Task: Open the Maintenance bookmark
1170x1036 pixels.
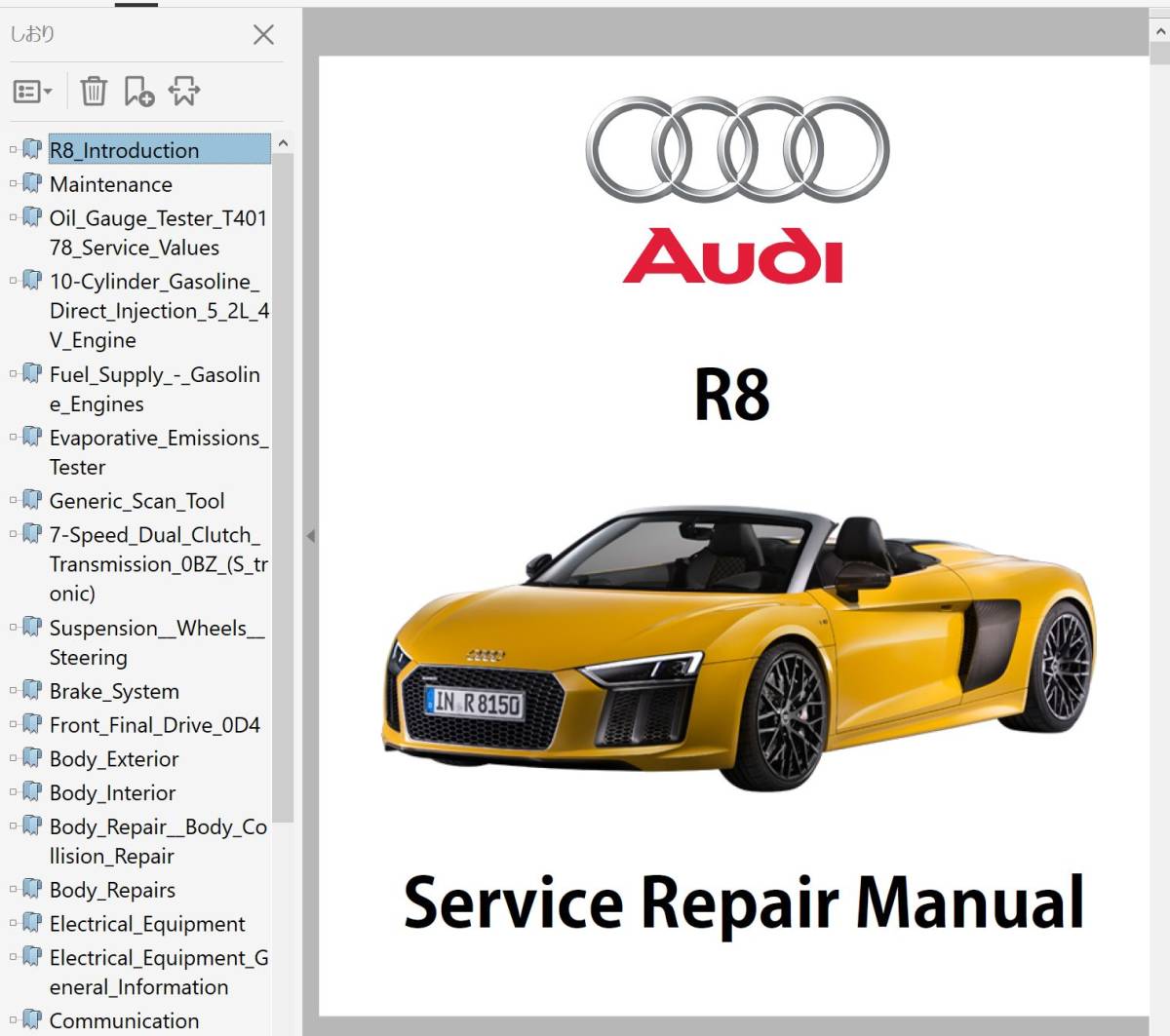Action: [x=111, y=184]
